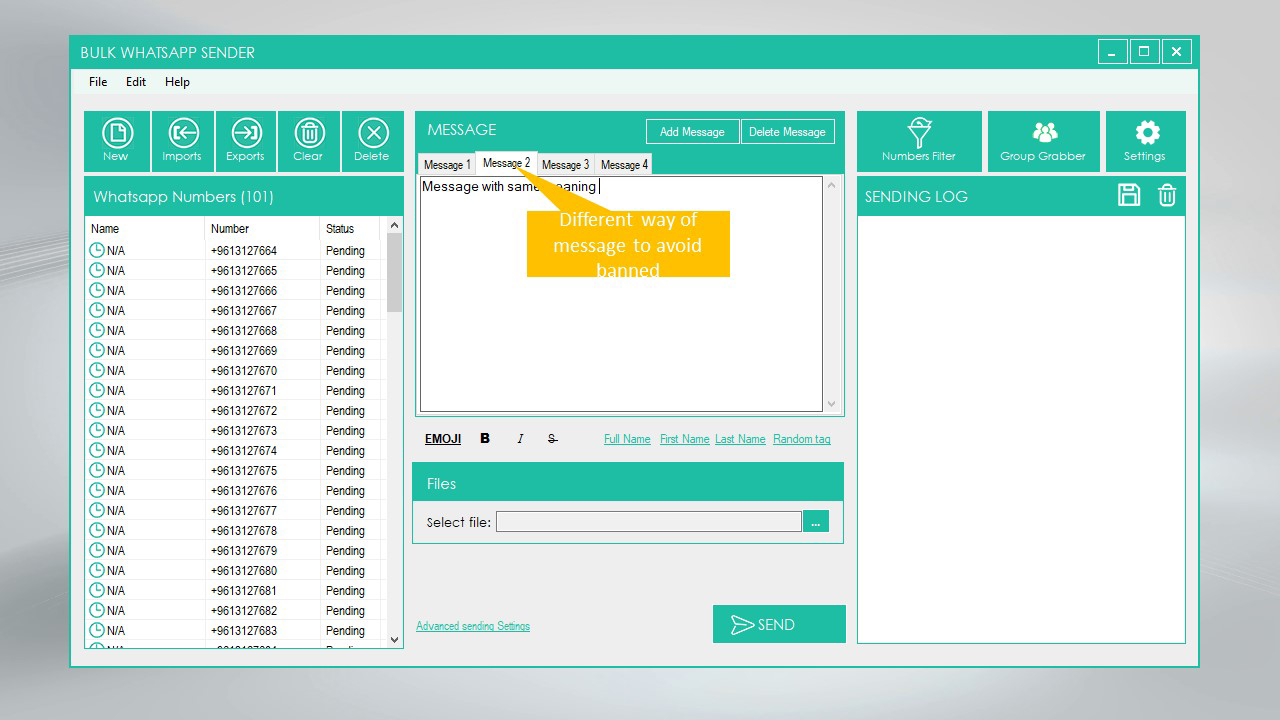This screenshot has height=720, width=1280.
Task: Select number +9613127669
Action: coord(243,351)
